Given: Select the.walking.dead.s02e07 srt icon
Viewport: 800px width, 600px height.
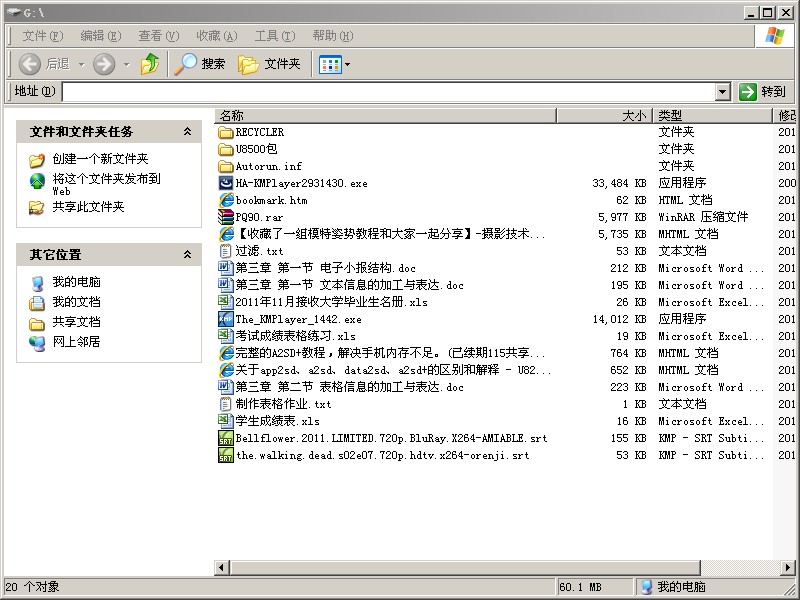Looking at the screenshot, I should [x=226, y=455].
